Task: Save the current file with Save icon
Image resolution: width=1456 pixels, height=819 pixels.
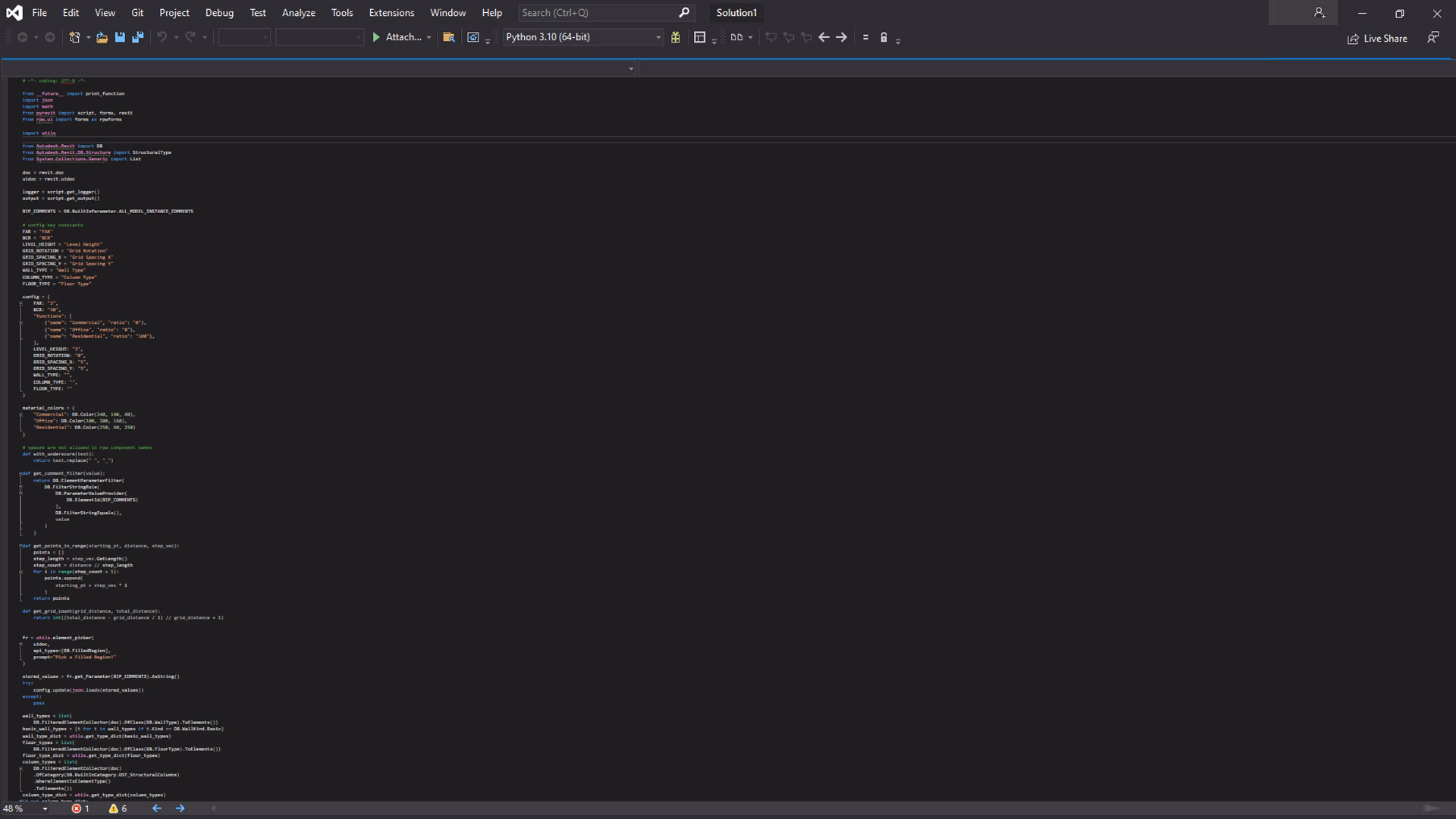Action: (x=120, y=37)
